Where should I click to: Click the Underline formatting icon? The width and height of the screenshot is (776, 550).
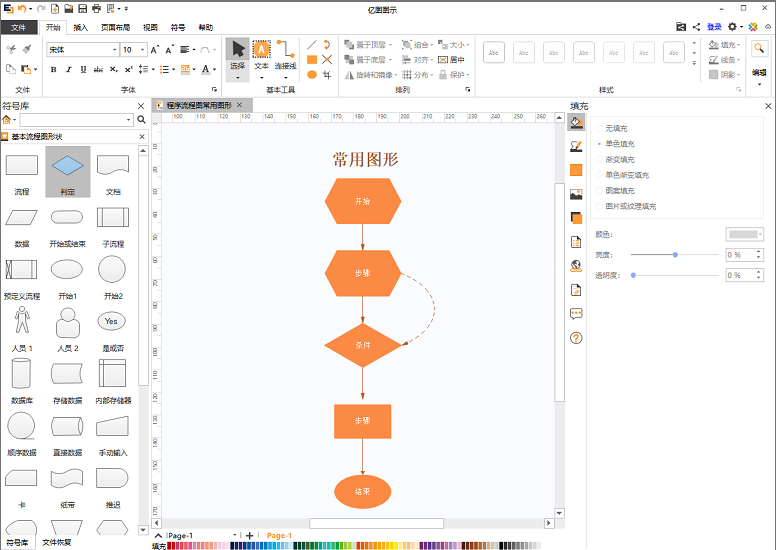(x=83, y=70)
